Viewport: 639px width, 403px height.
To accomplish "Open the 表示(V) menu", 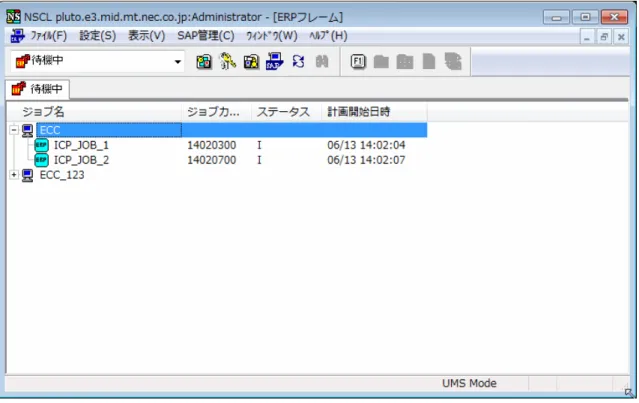I will click(146, 36).
